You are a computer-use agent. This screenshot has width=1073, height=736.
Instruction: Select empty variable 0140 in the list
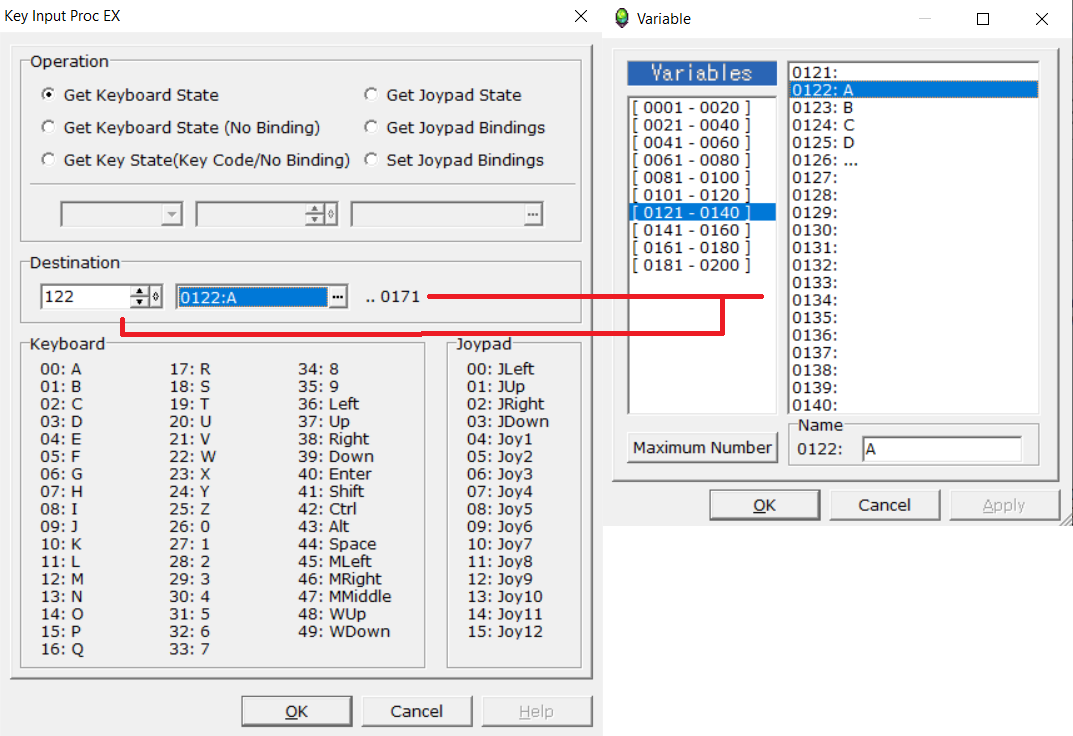[x=914, y=405]
